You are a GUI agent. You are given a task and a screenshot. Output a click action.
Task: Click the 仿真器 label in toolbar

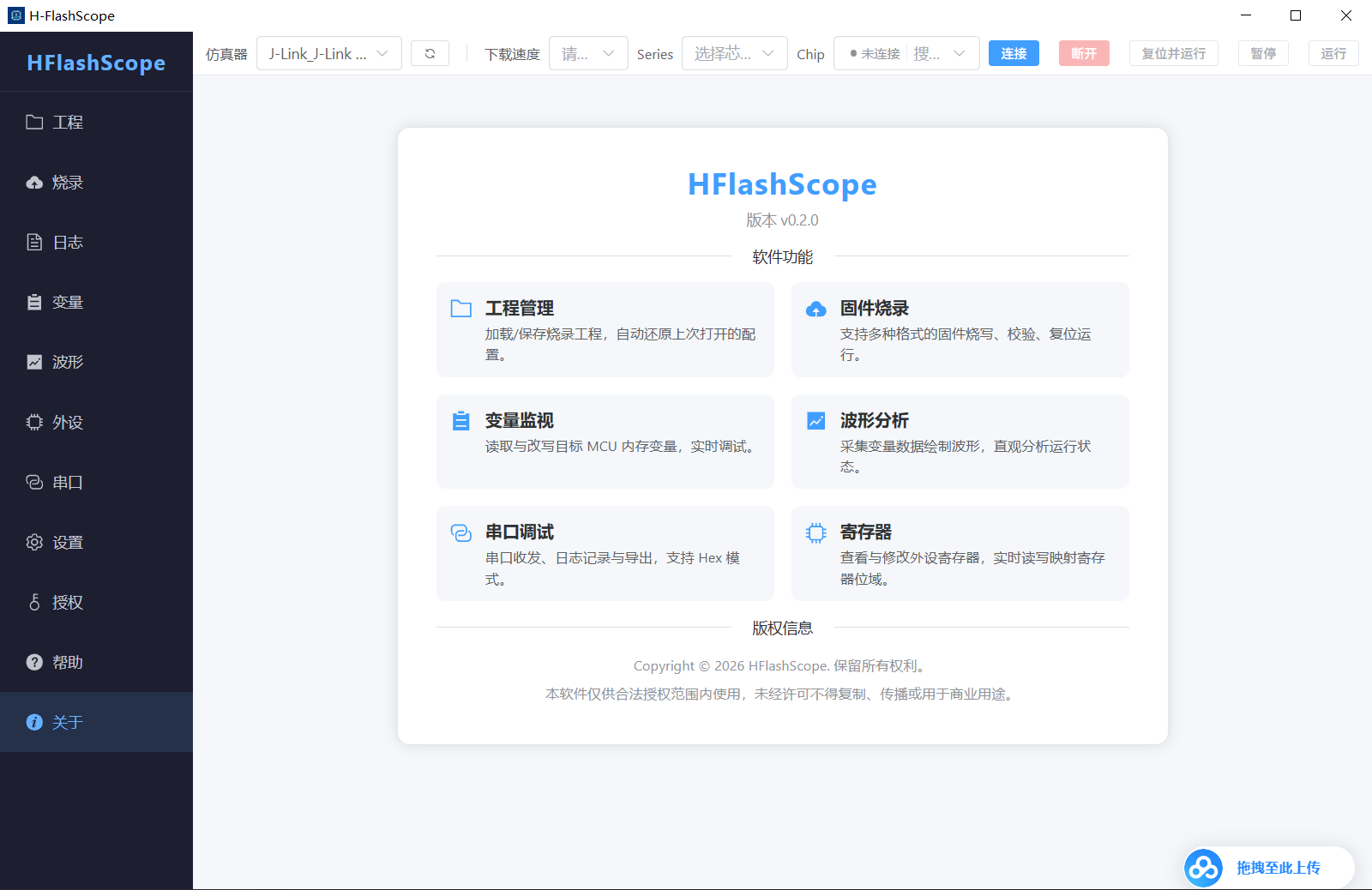pos(226,54)
